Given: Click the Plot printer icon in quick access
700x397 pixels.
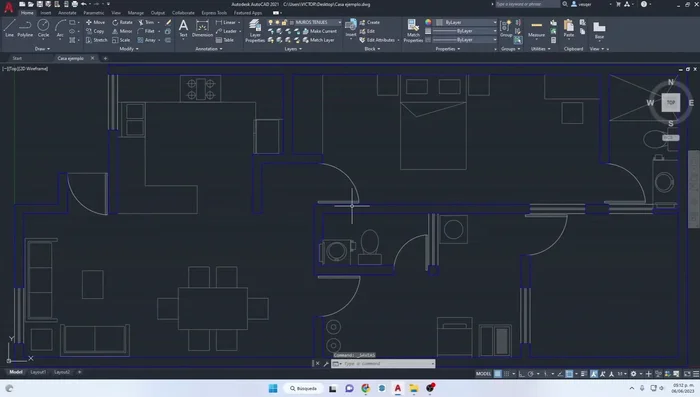Looking at the screenshot, I should click(75, 4).
